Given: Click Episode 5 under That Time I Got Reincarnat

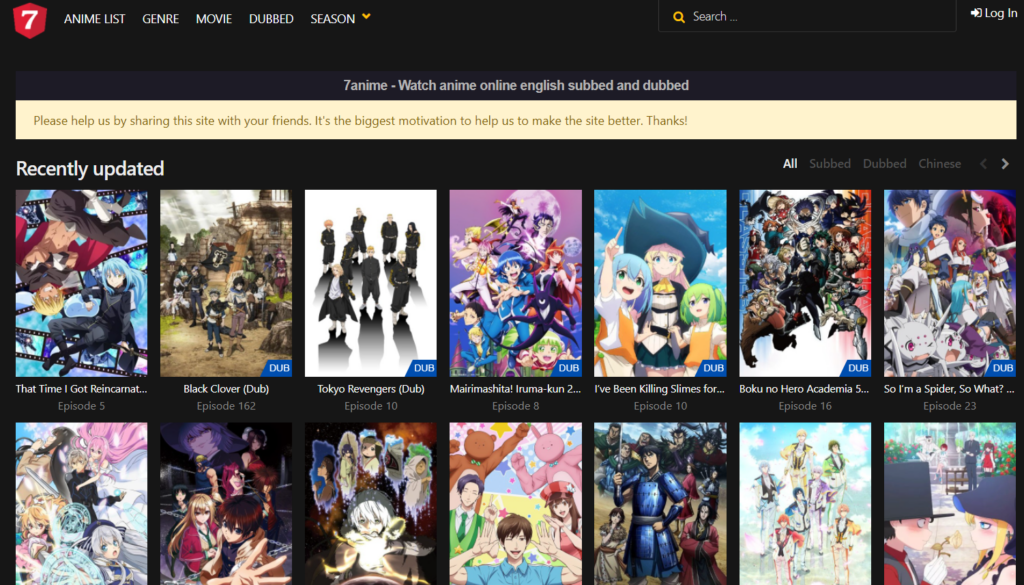Looking at the screenshot, I should [x=81, y=406].
